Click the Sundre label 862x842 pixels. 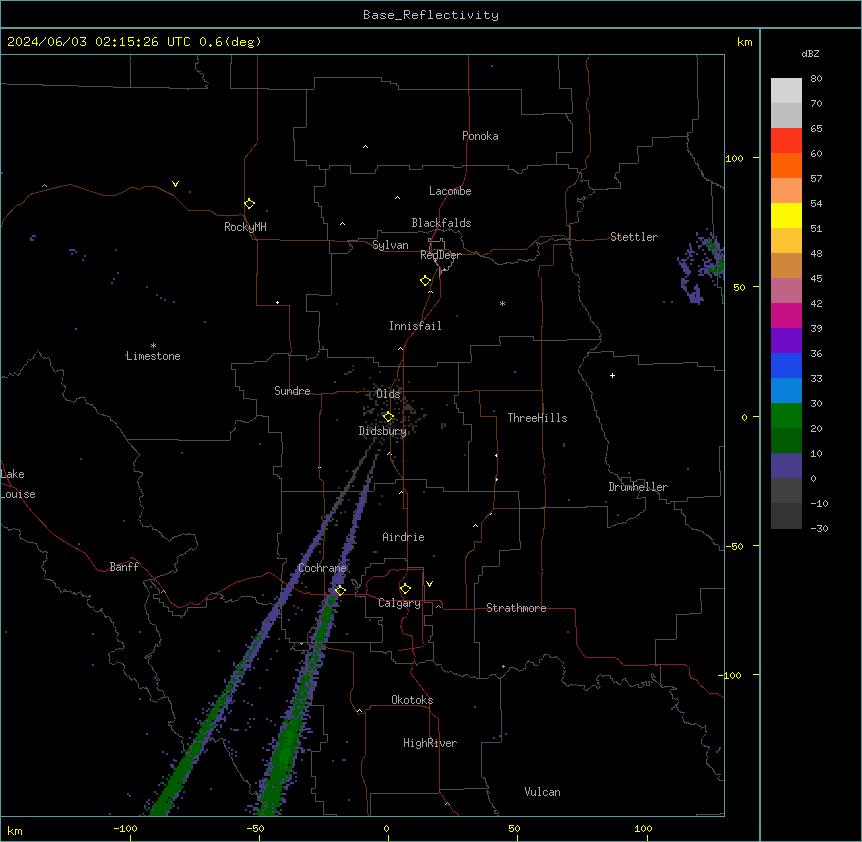tap(292, 391)
